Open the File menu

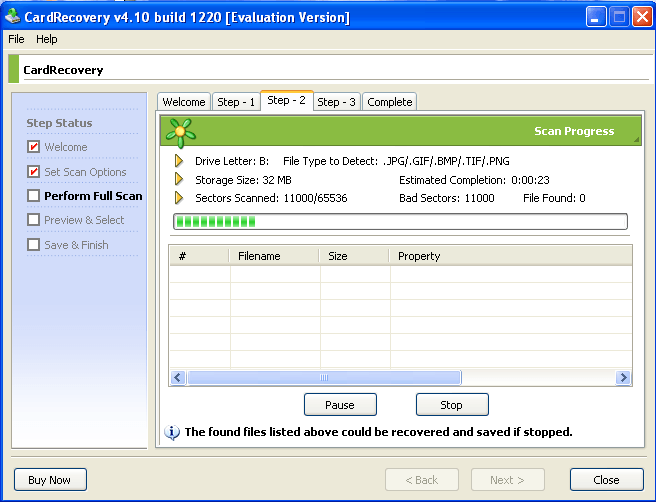click(16, 39)
